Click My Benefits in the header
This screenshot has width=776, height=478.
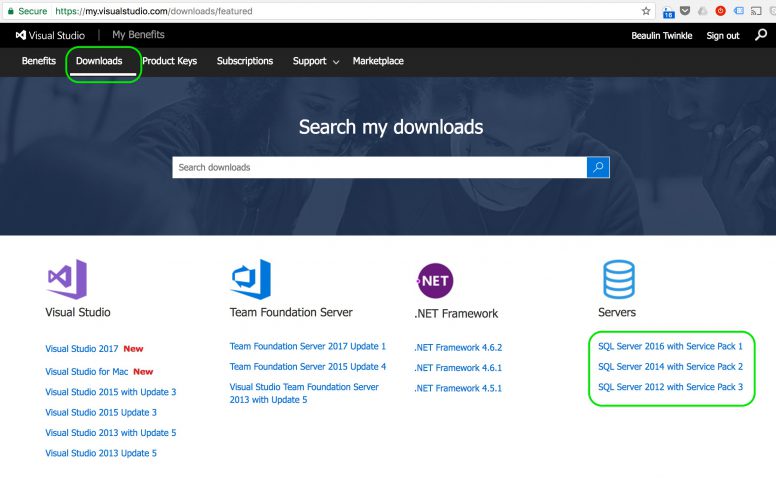click(x=138, y=35)
